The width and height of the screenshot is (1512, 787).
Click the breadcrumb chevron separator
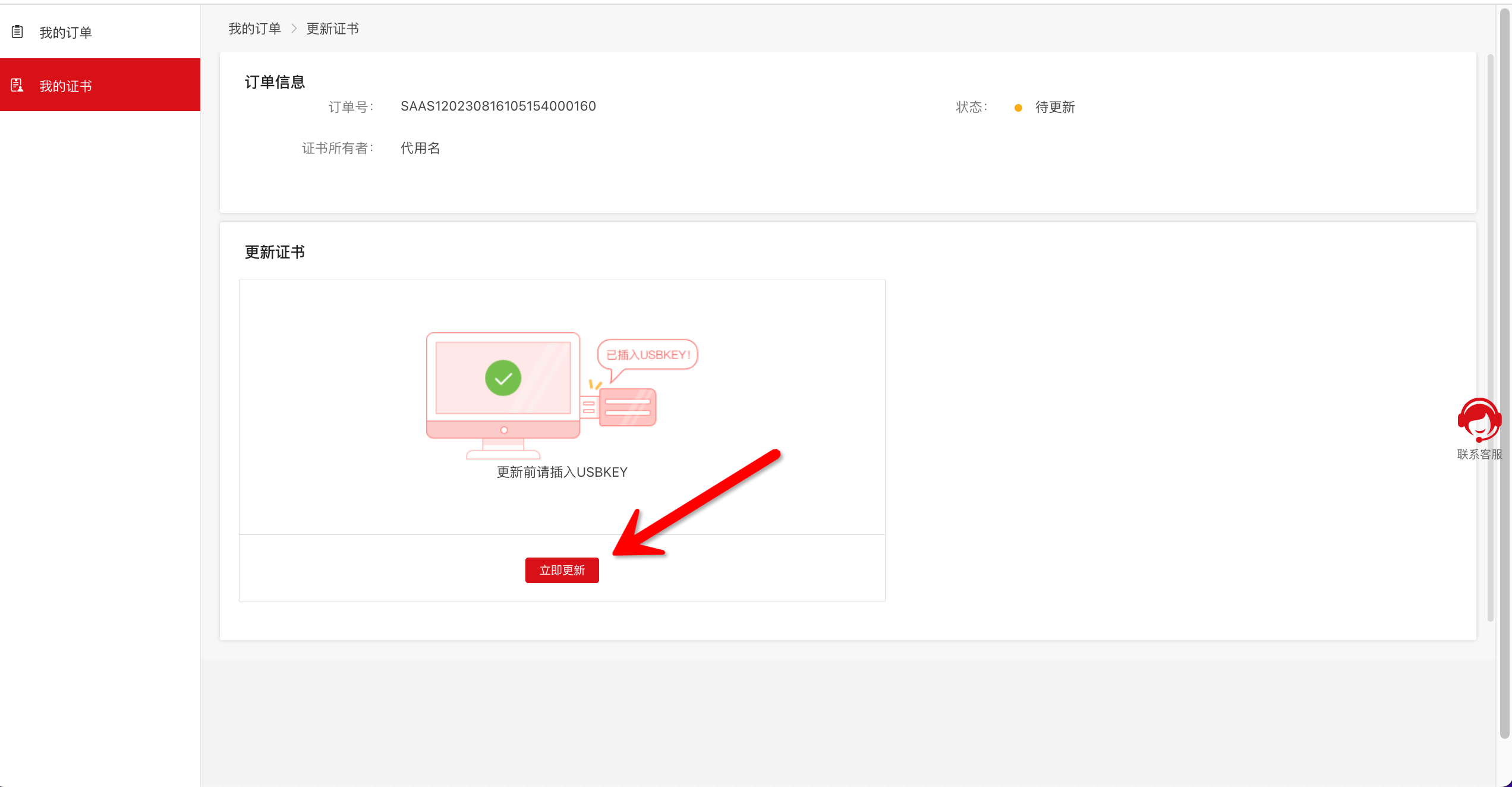[x=294, y=29]
